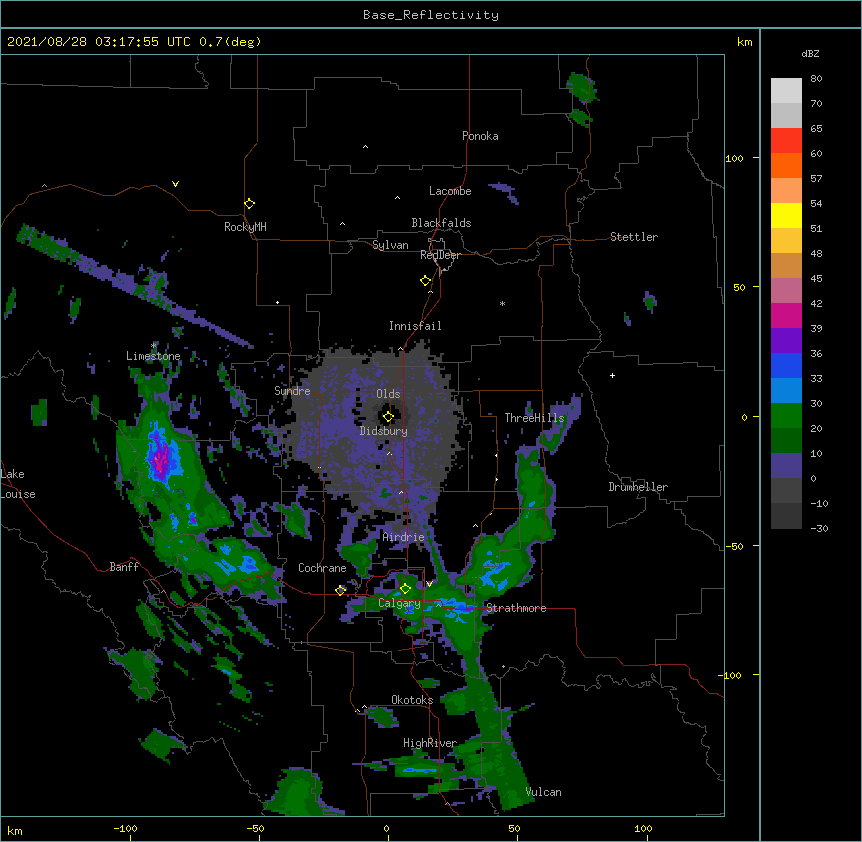Click the magenta 42 dBZ legend color

786,315
